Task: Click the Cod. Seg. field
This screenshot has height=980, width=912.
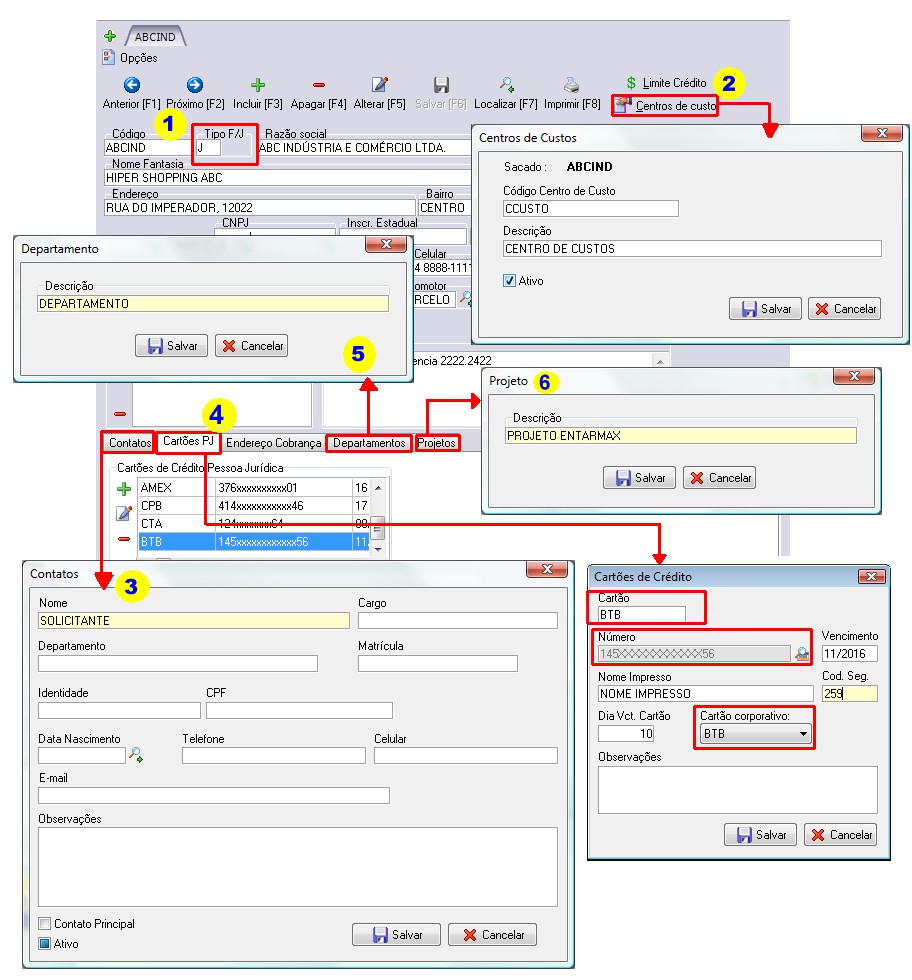Action: (849, 694)
